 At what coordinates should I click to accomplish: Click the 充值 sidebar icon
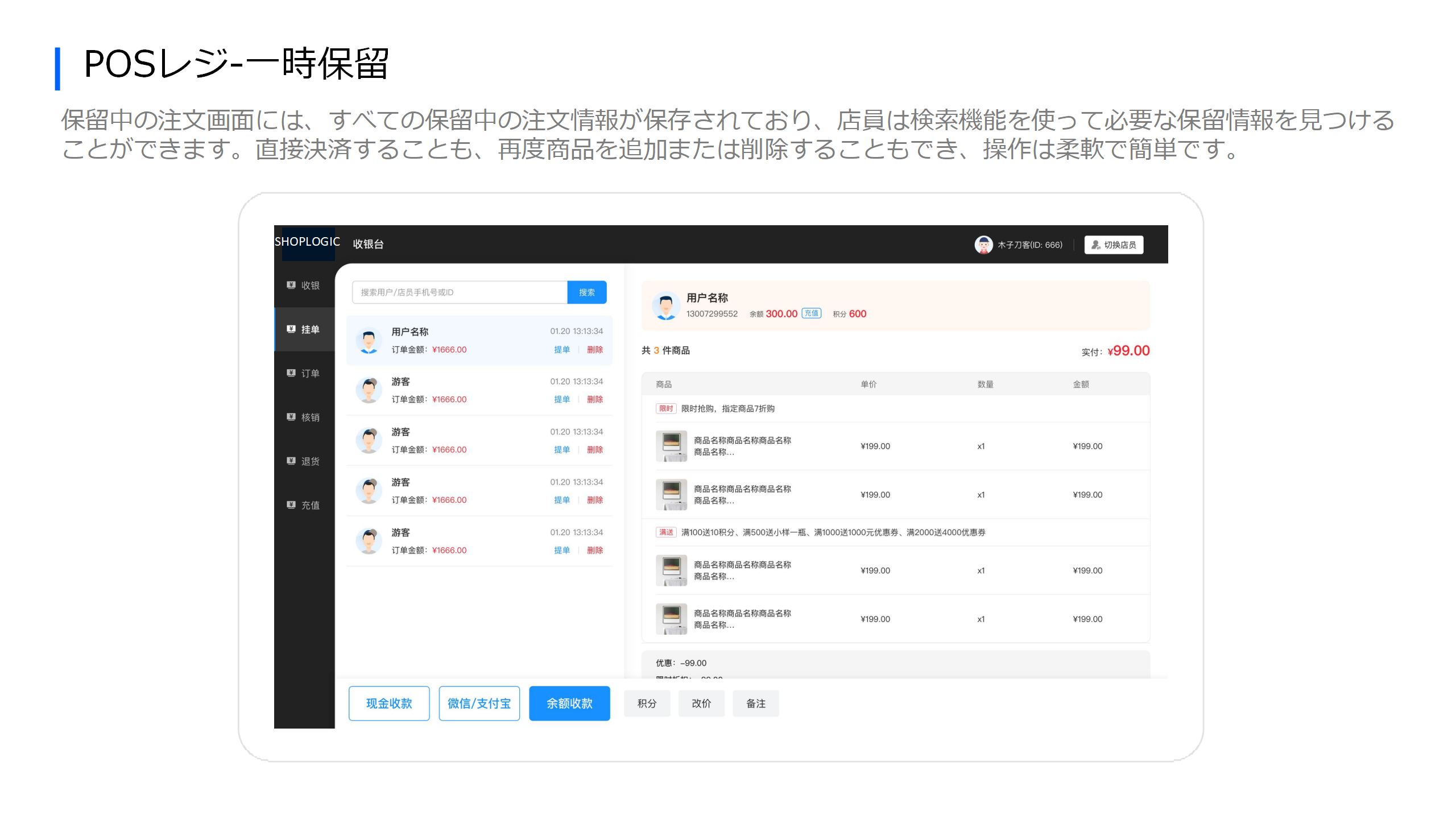291,504
